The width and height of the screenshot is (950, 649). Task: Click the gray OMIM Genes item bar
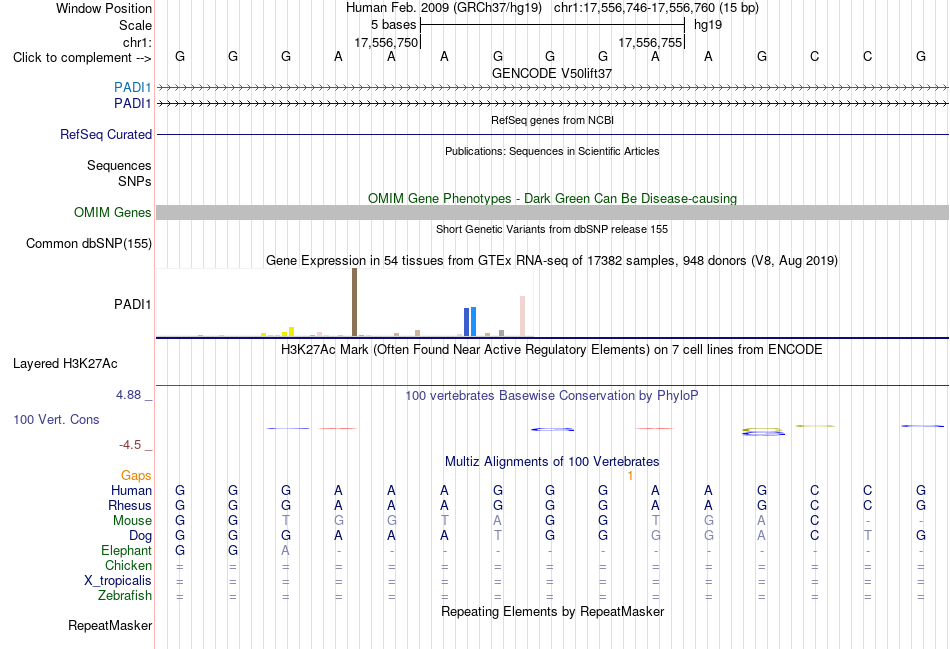[x=553, y=212]
